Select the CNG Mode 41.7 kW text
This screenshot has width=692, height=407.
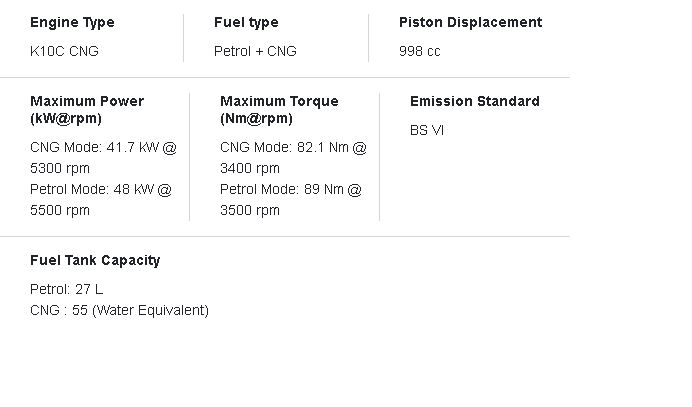pyautogui.click(x=103, y=147)
